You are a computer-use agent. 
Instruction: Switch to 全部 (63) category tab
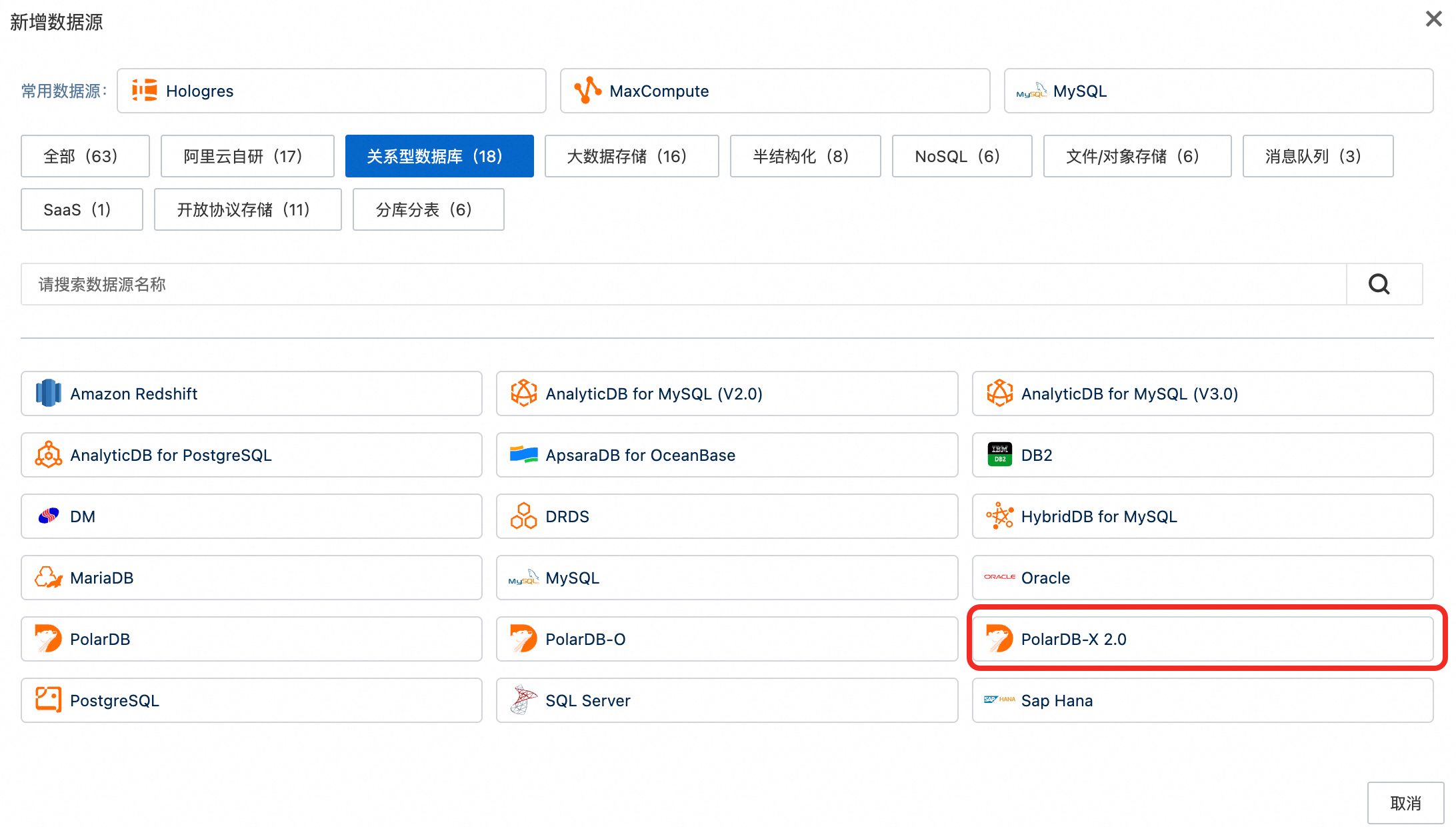point(85,156)
